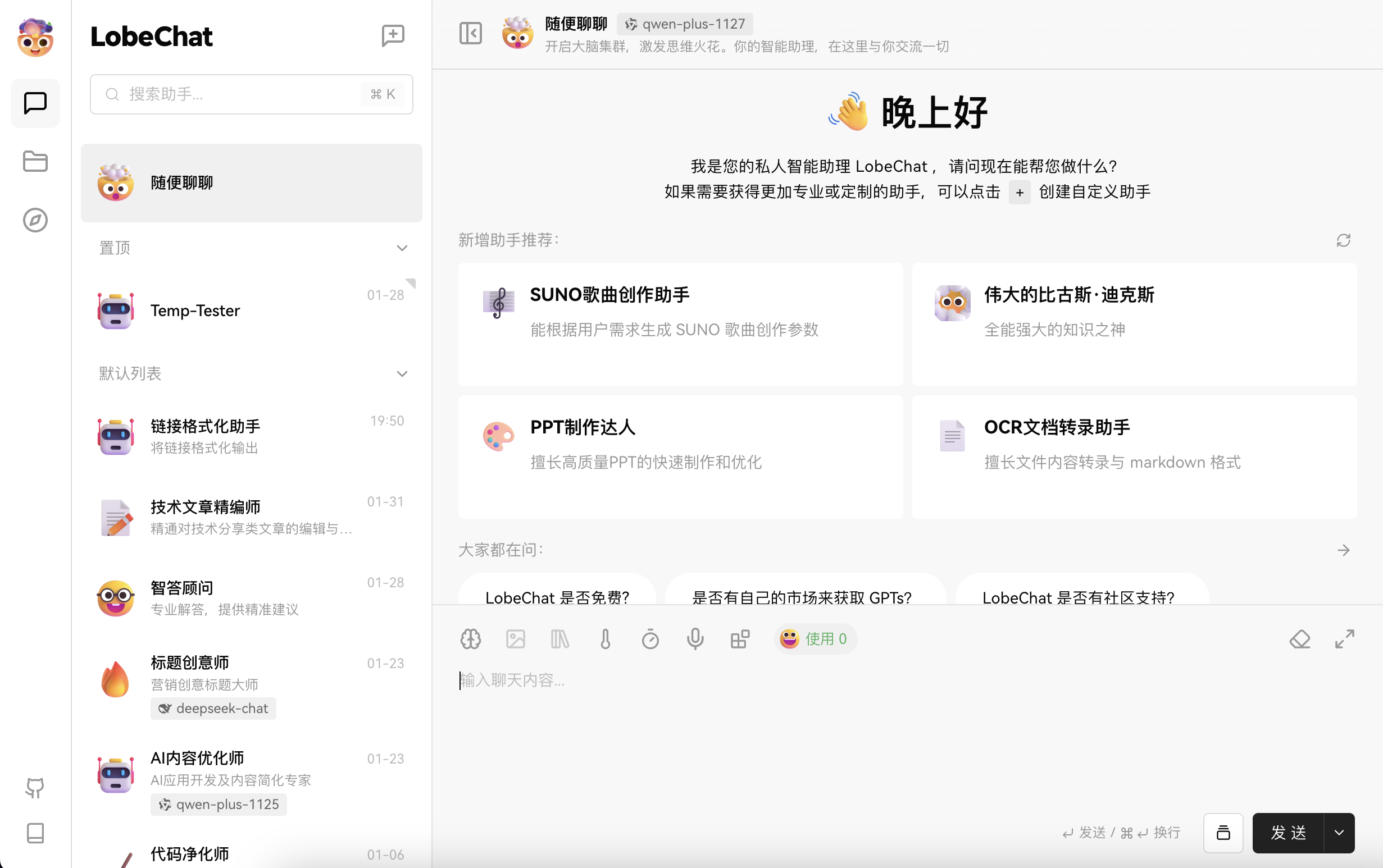Open the send options dropdown arrow
Image resolution: width=1383 pixels, height=868 pixels.
pyautogui.click(x=1339, y=833)
